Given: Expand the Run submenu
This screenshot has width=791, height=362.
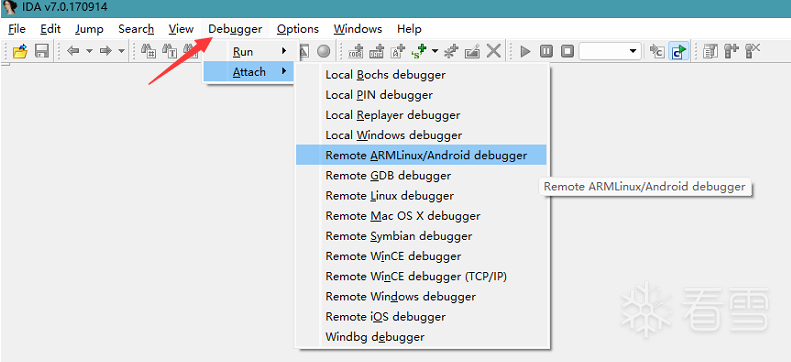Looking at the screenshot, I should [x=249, y=51].
